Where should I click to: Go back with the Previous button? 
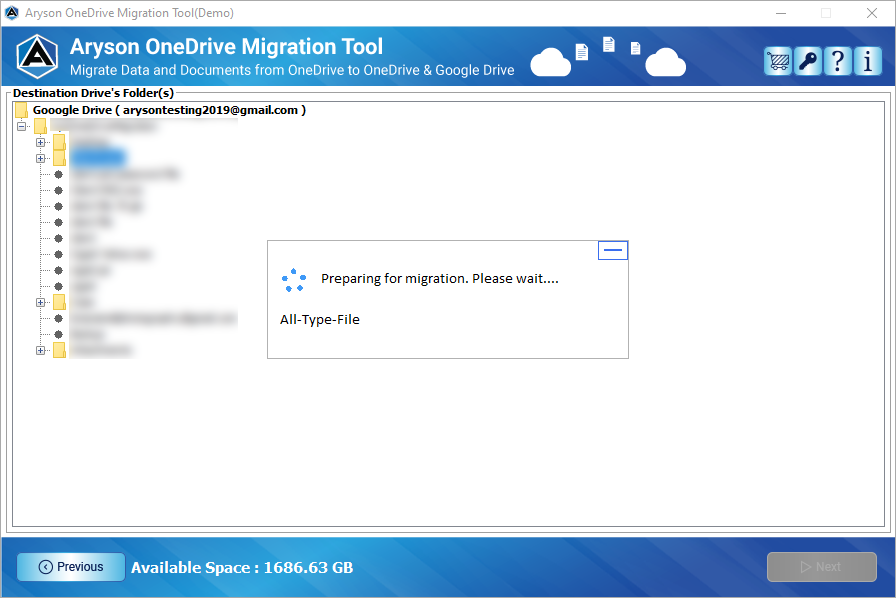coord(71,567)
